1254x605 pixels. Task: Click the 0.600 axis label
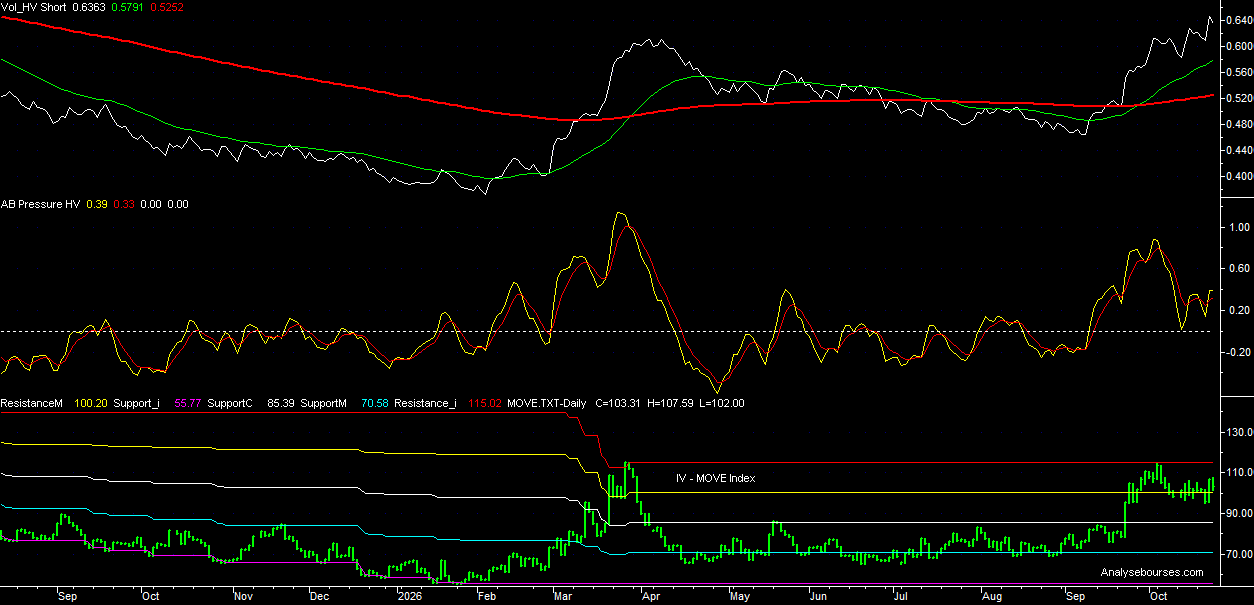pyautogui.click(x=1238, y=47)
